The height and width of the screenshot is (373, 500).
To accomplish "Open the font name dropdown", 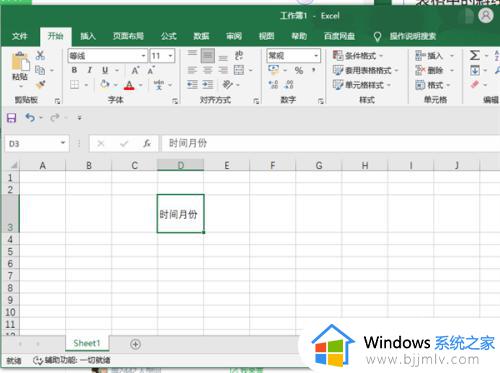I will click(143, 56).
